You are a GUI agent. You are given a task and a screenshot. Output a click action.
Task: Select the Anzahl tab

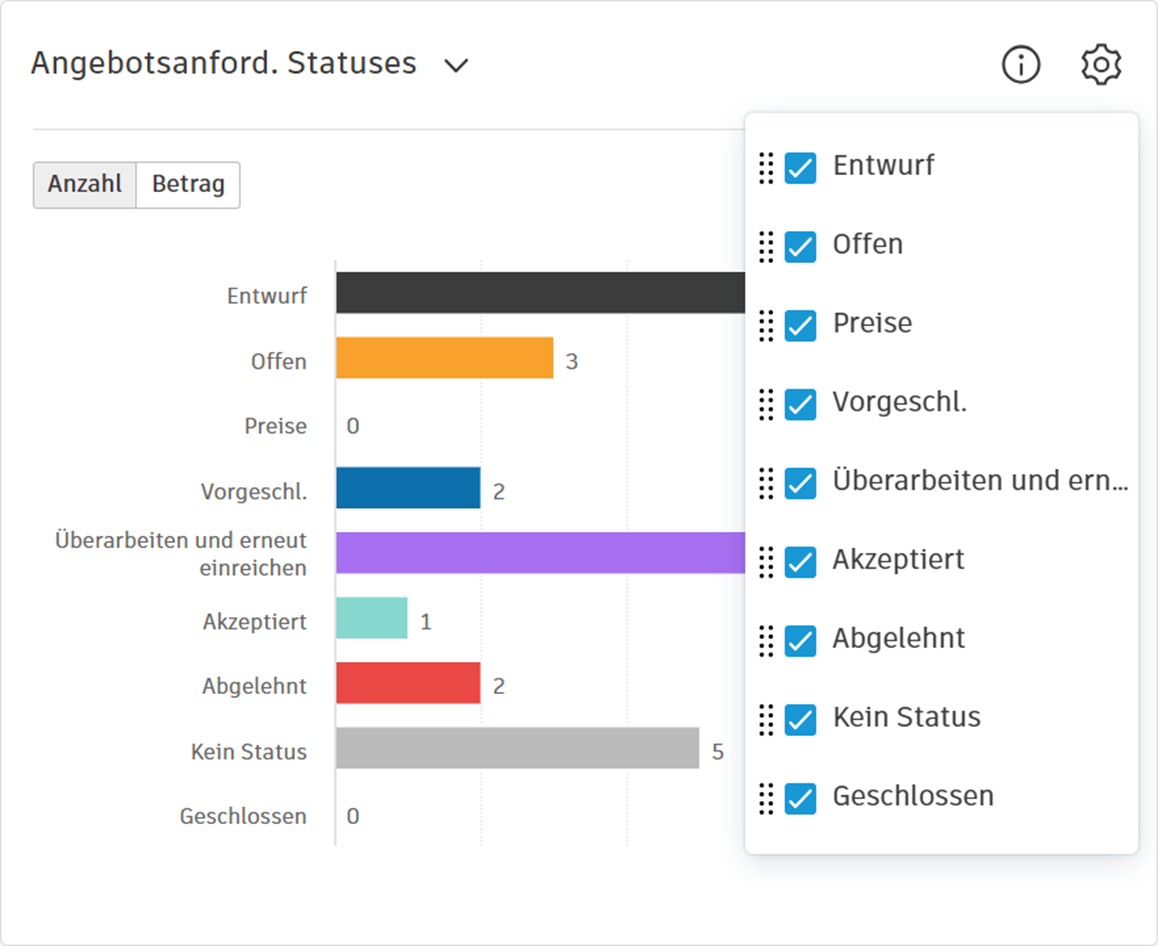pyautogui.click(x=84, y=185)
